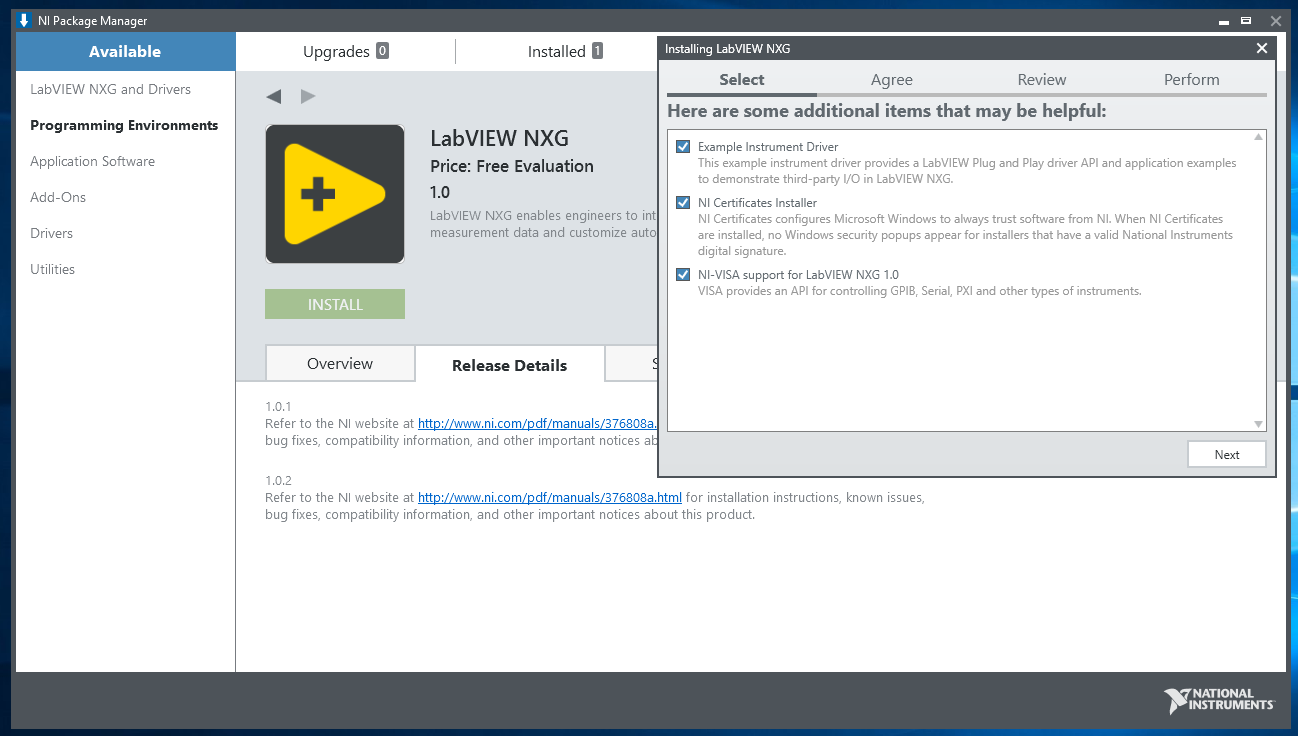Click the Review step in installer
The height and width of the screenshot is (736, 1298).
pyautogui.click(x=1042, y=80)
